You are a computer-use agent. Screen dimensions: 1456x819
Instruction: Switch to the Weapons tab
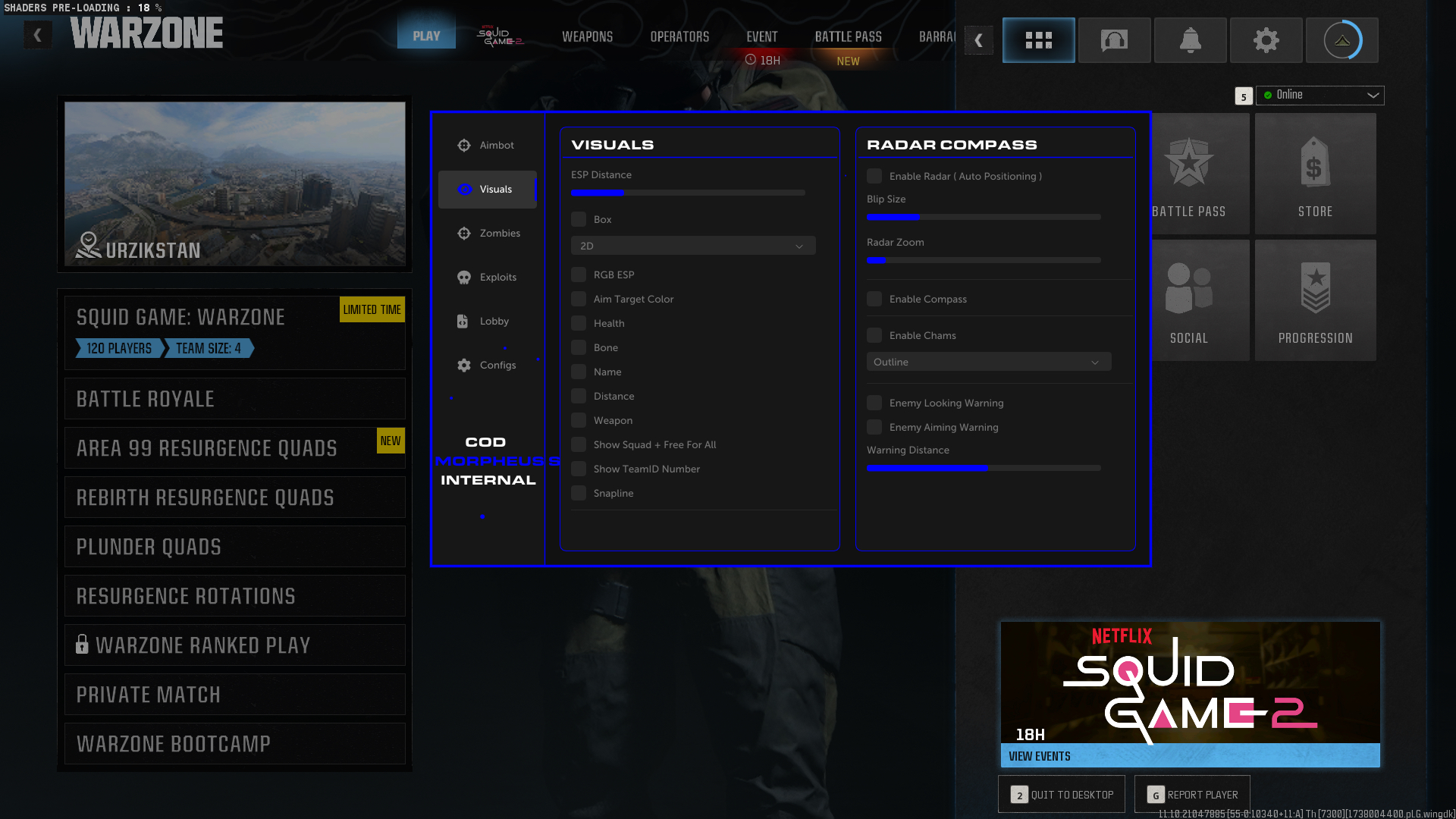[x=587, y=37]
